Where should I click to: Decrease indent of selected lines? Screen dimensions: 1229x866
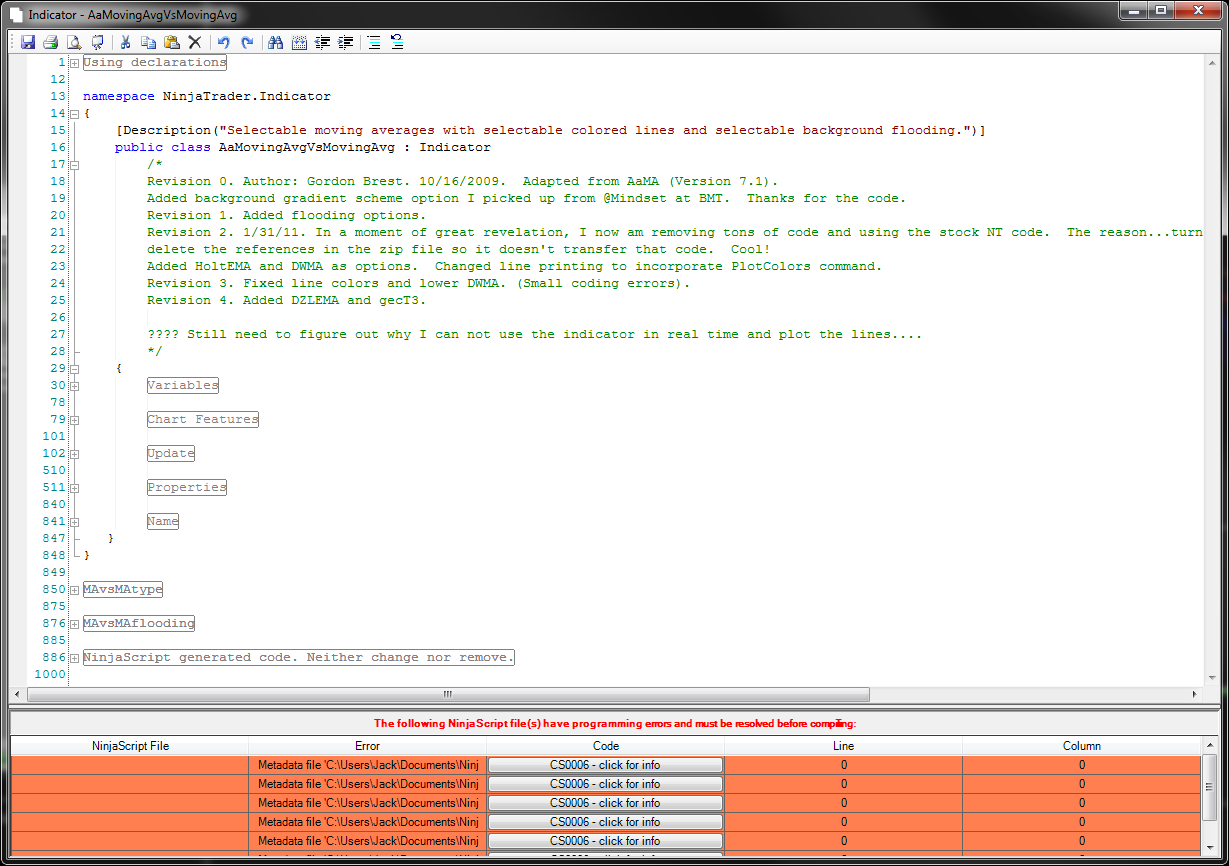pyautogui.click(x=322, y=42)
